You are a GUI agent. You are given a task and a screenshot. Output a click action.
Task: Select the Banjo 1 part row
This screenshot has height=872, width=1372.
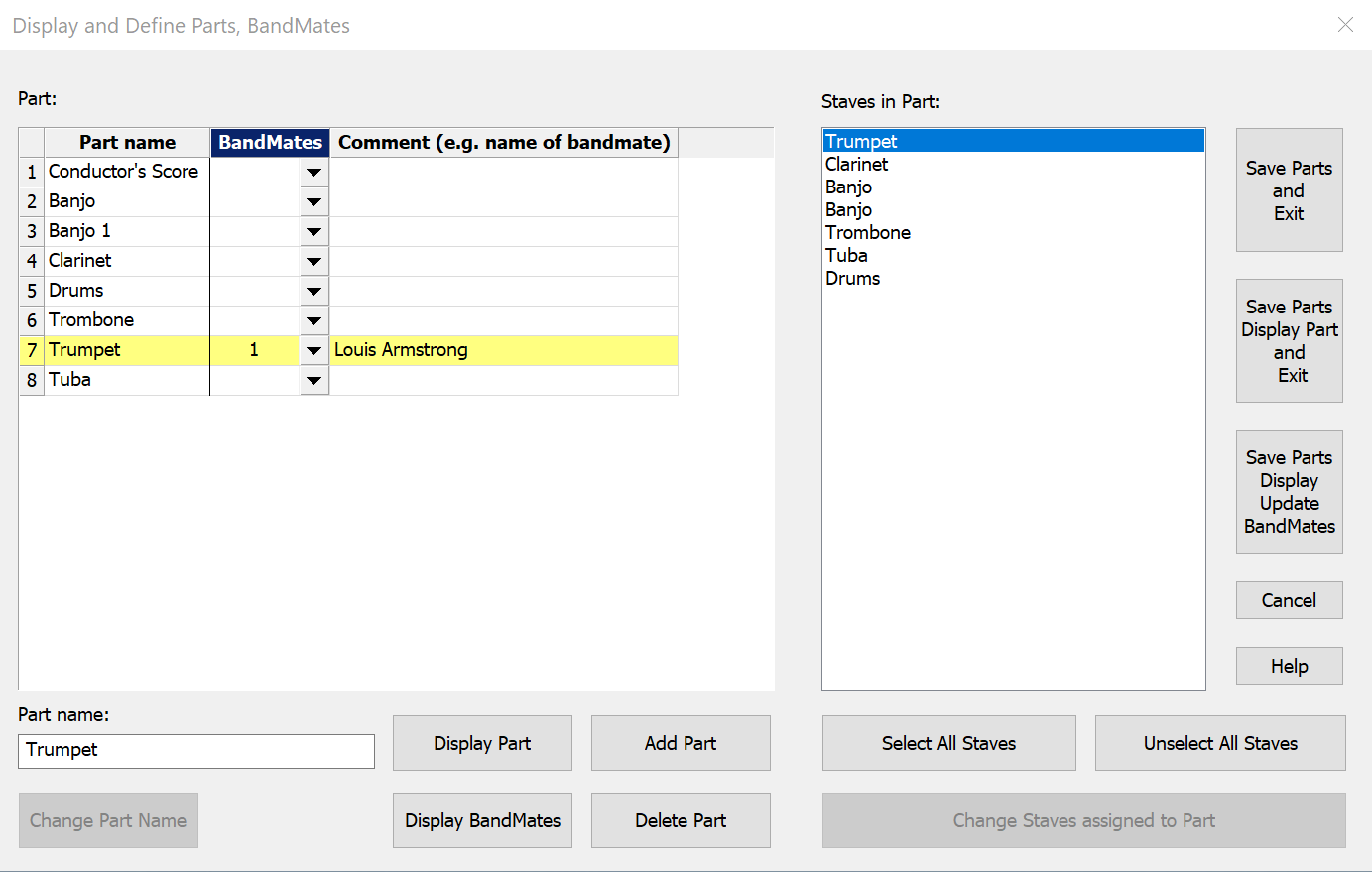point(126,231)
